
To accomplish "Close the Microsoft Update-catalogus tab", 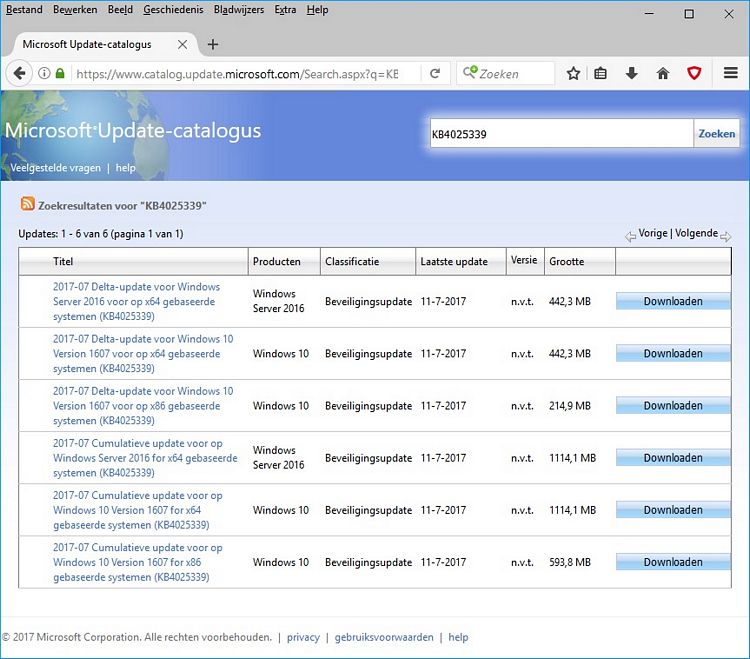I will tap(182, 44).
